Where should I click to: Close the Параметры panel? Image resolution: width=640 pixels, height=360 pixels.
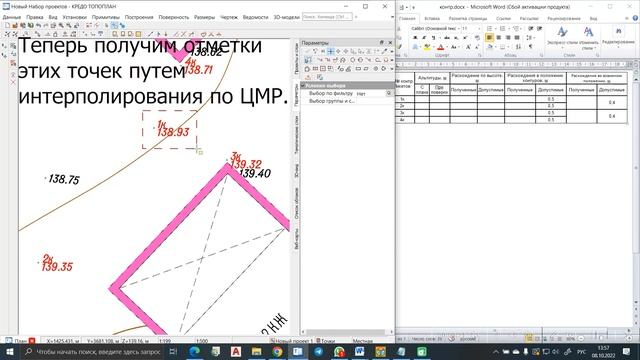(390, 42)
